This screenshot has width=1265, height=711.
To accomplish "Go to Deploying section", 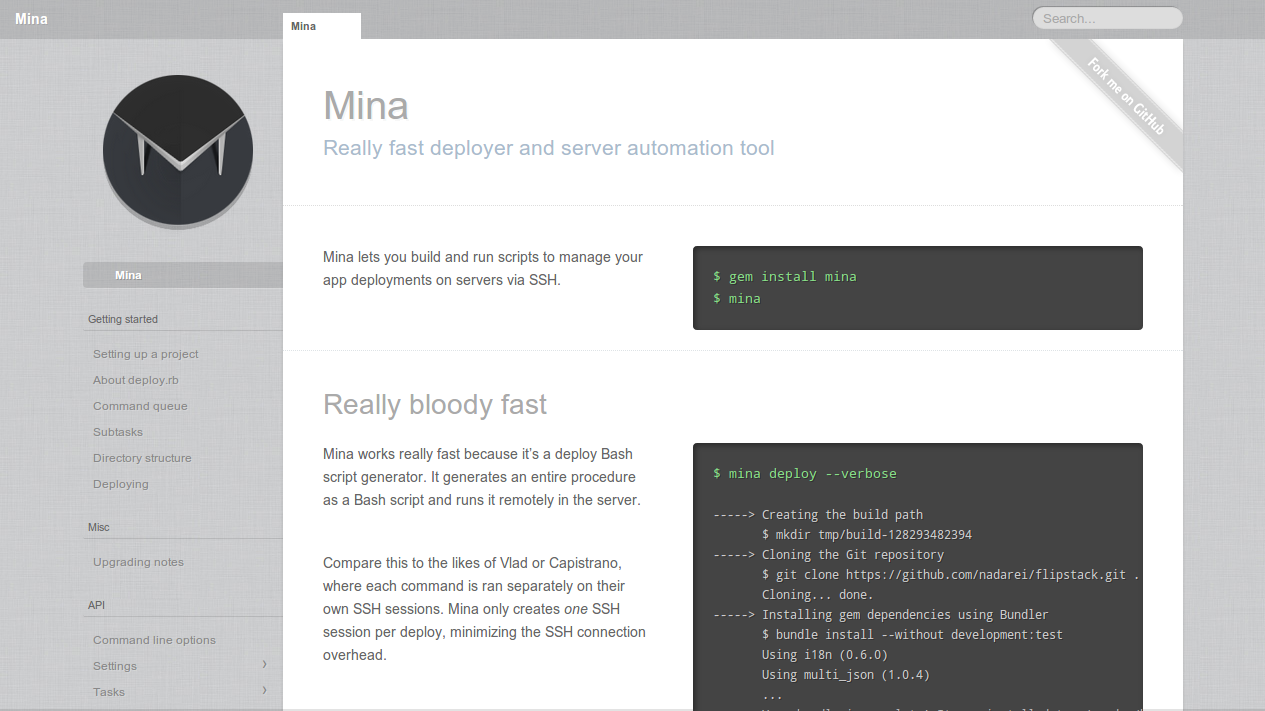I will click(x=121, y=484).
